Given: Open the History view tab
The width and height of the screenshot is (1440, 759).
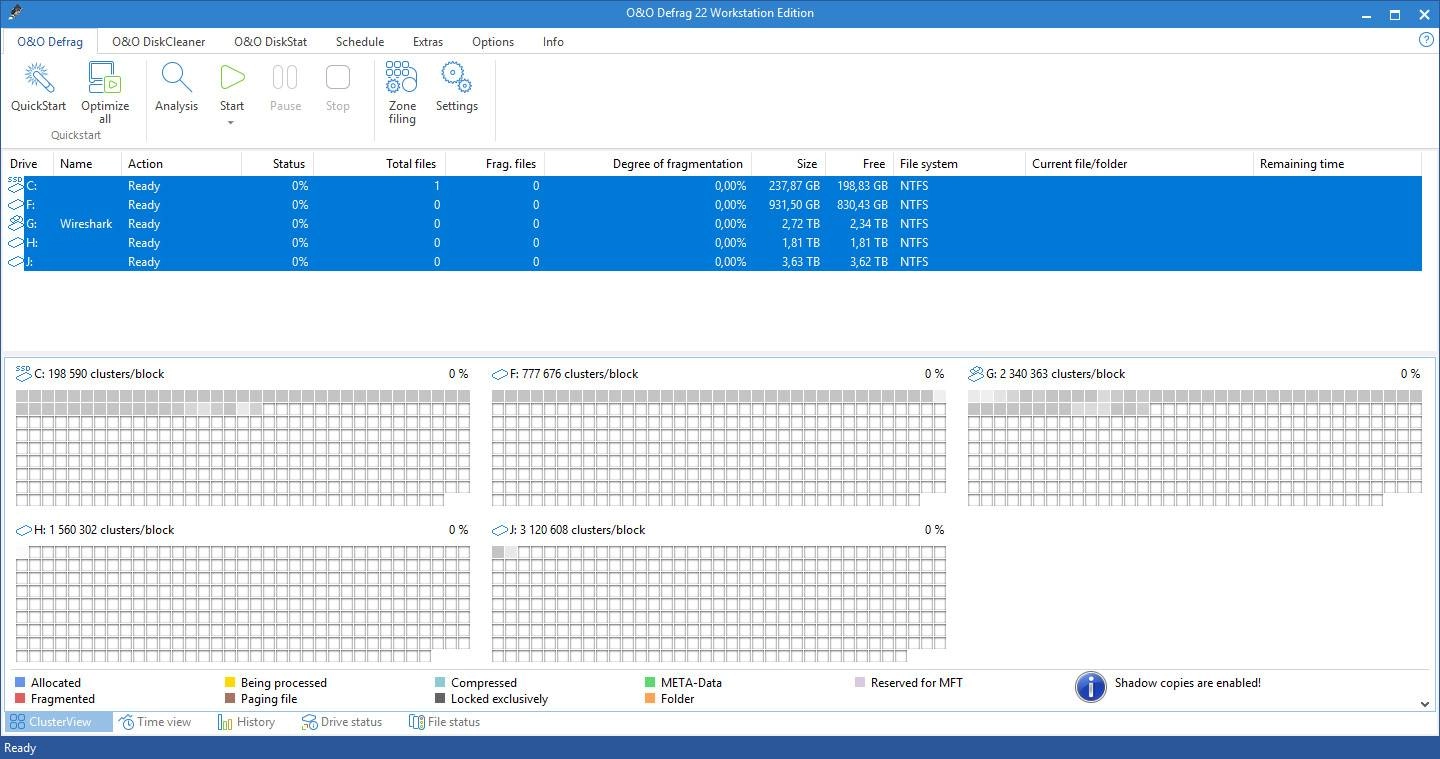Looking at the screenshot, I should click(x=247, y=722).
